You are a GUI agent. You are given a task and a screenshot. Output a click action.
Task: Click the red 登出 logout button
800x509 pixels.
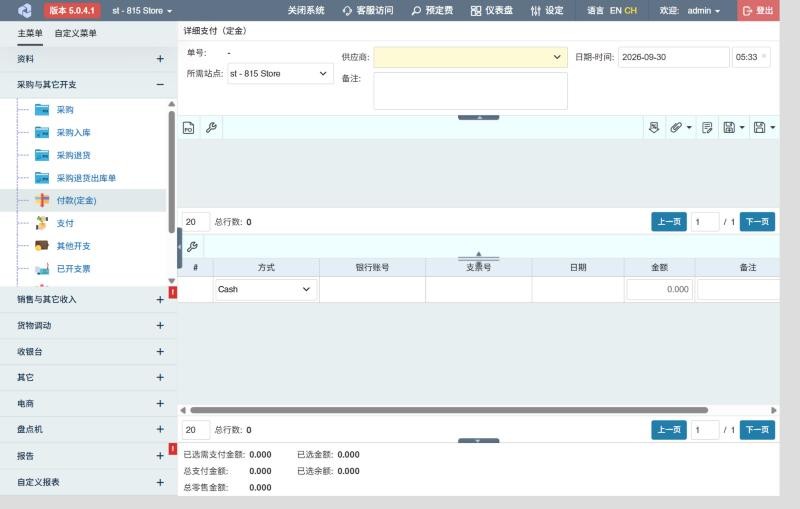pyautogui.click(x=758, y=10)
